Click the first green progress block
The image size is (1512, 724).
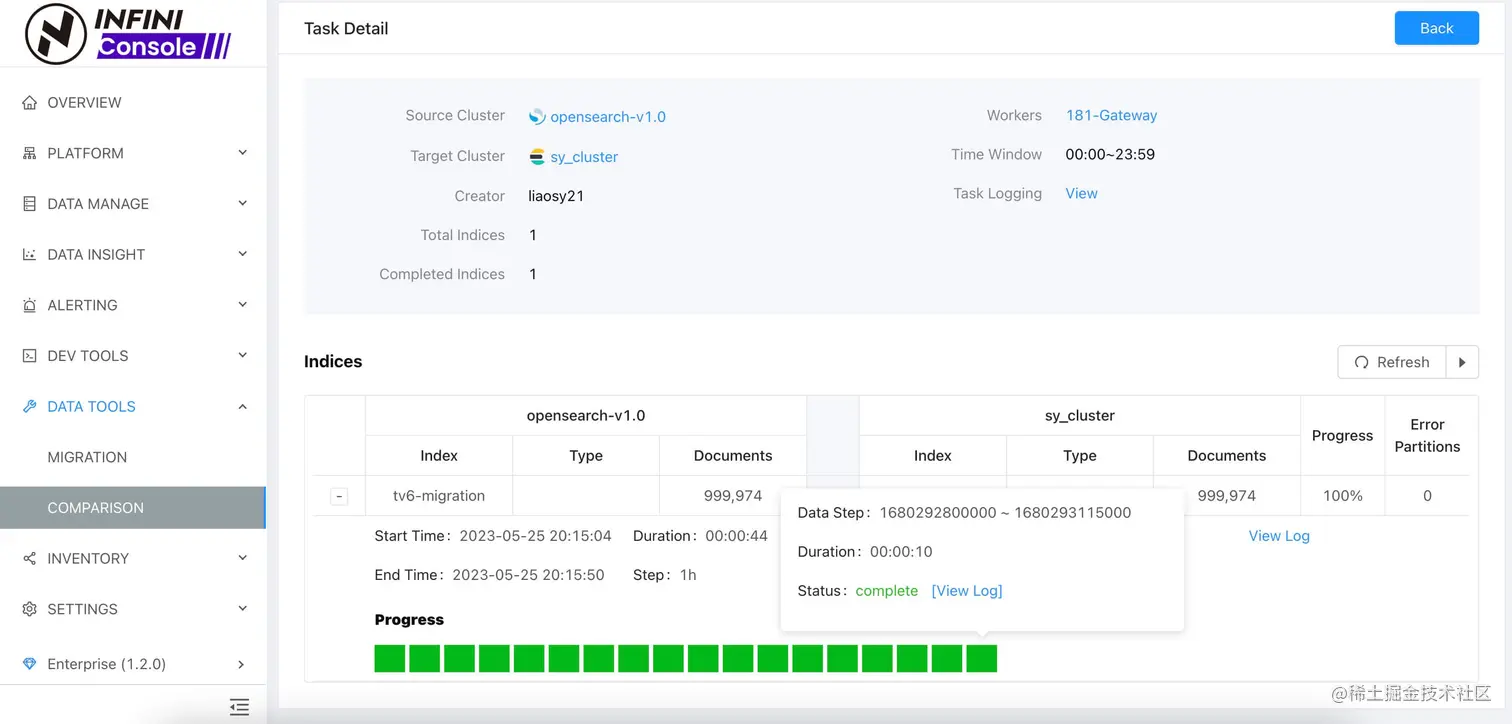click(390, 658)
